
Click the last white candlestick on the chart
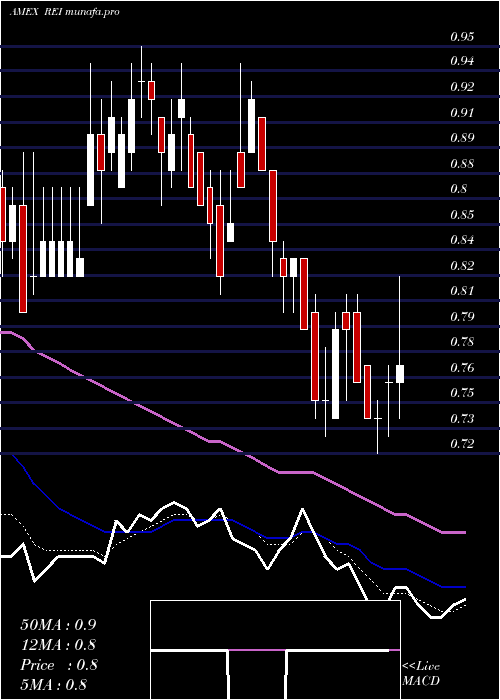point(400,374)
